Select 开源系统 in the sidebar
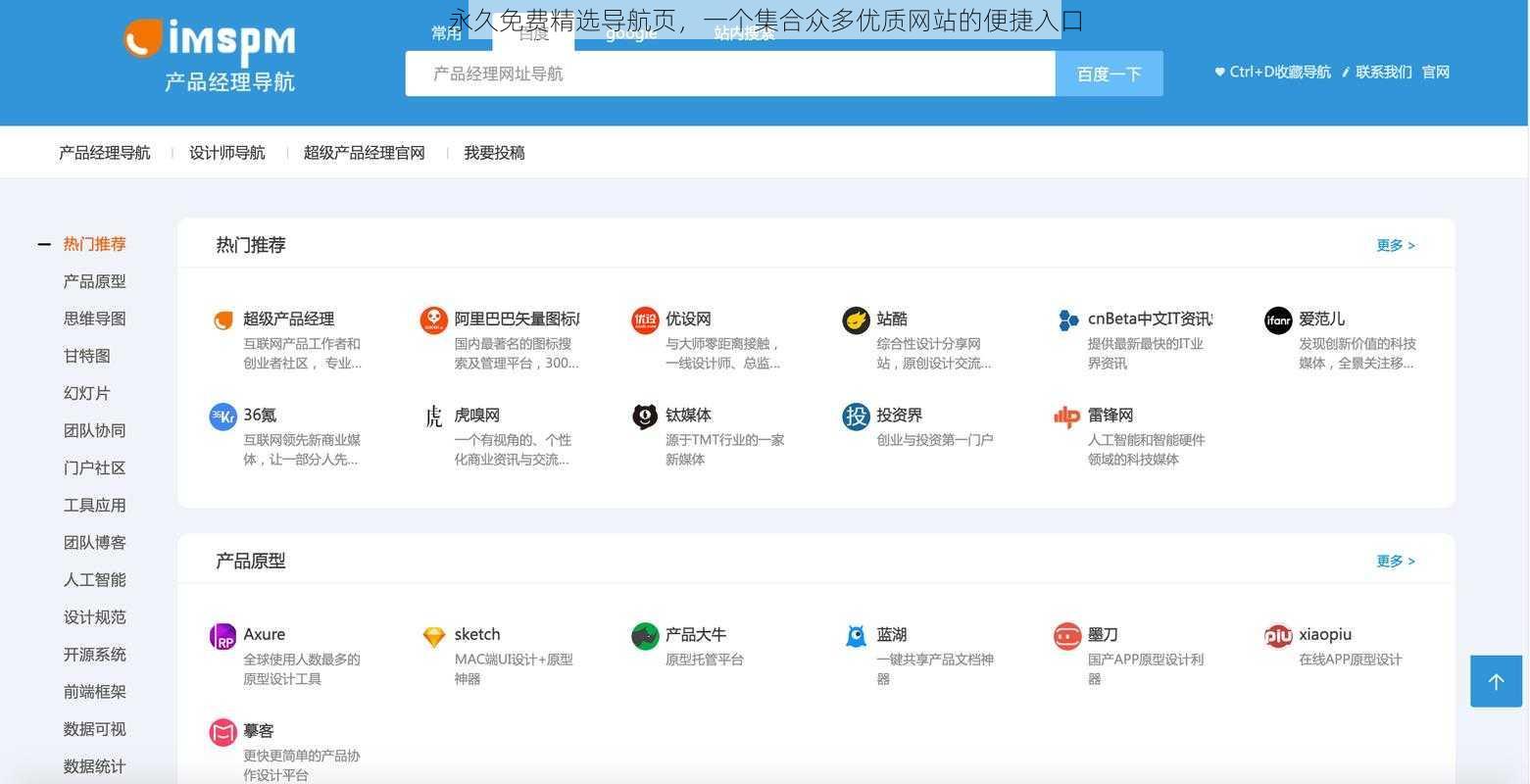The height and width of the screenshot is (784, 1530). tap(95, 655)
